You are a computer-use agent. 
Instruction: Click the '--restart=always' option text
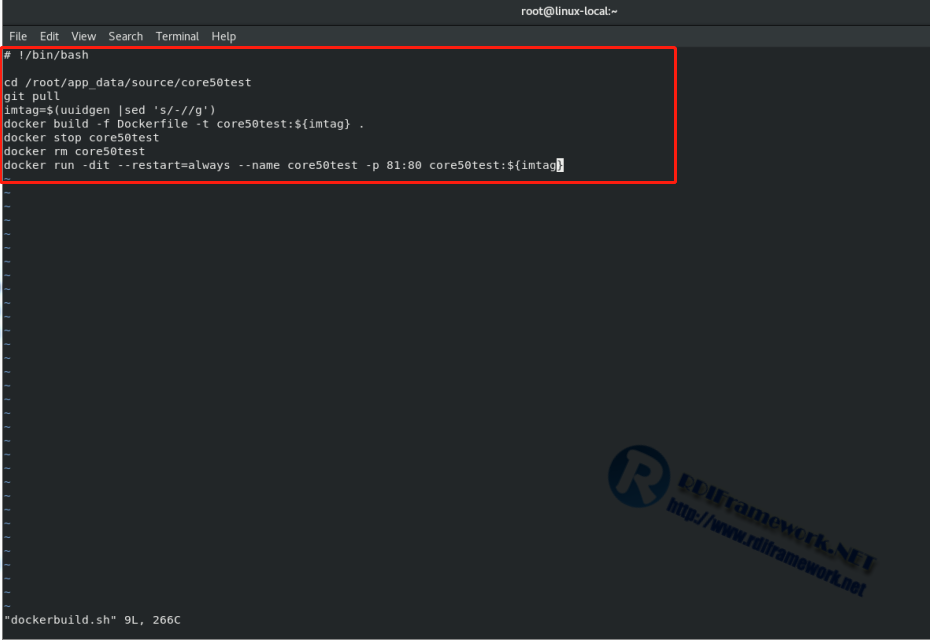pyautogui.click(x=174, y=165)
